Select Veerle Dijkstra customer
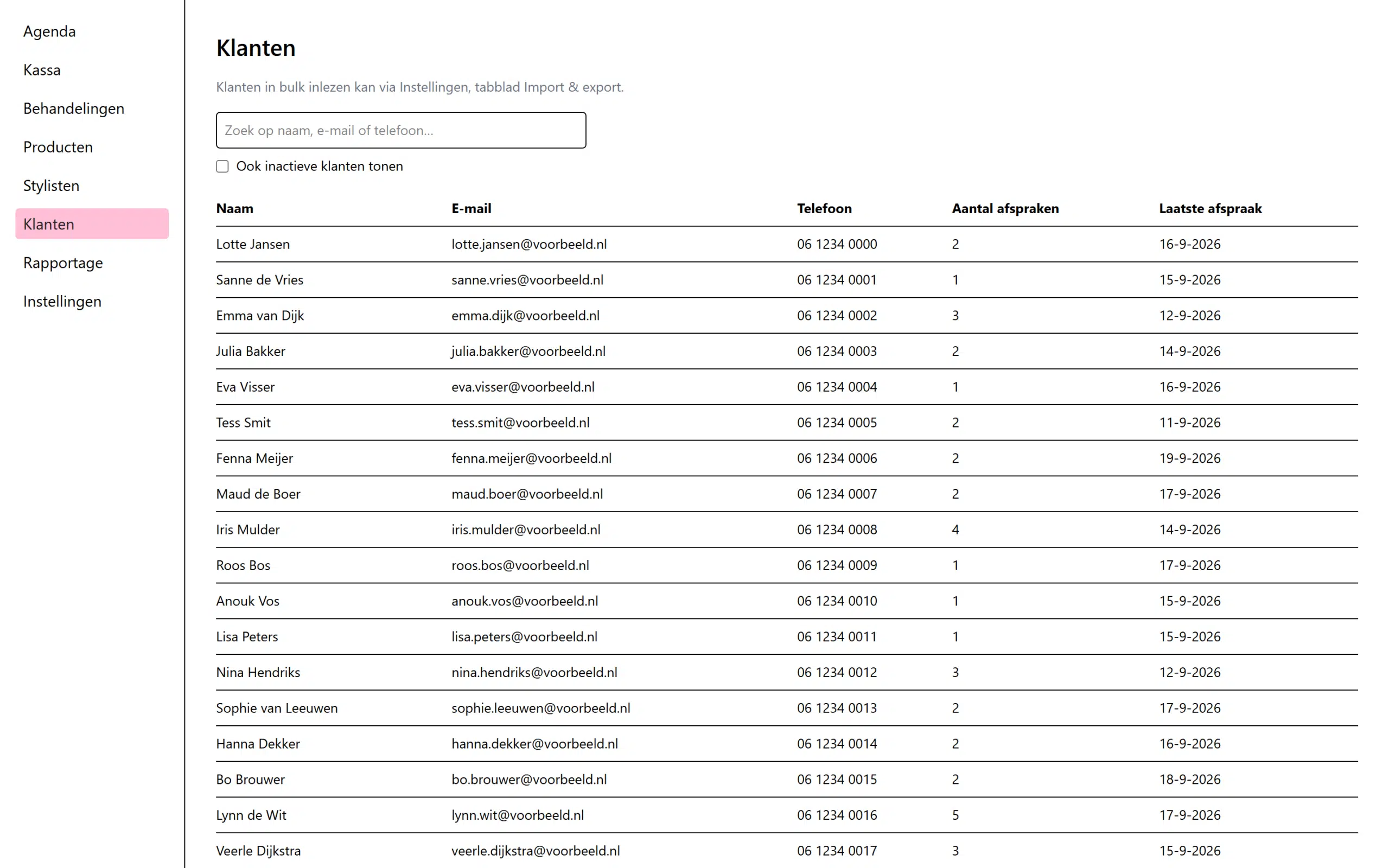This screenshot has width=1389, height=868. pyautogui.click(x=787, y=850)
